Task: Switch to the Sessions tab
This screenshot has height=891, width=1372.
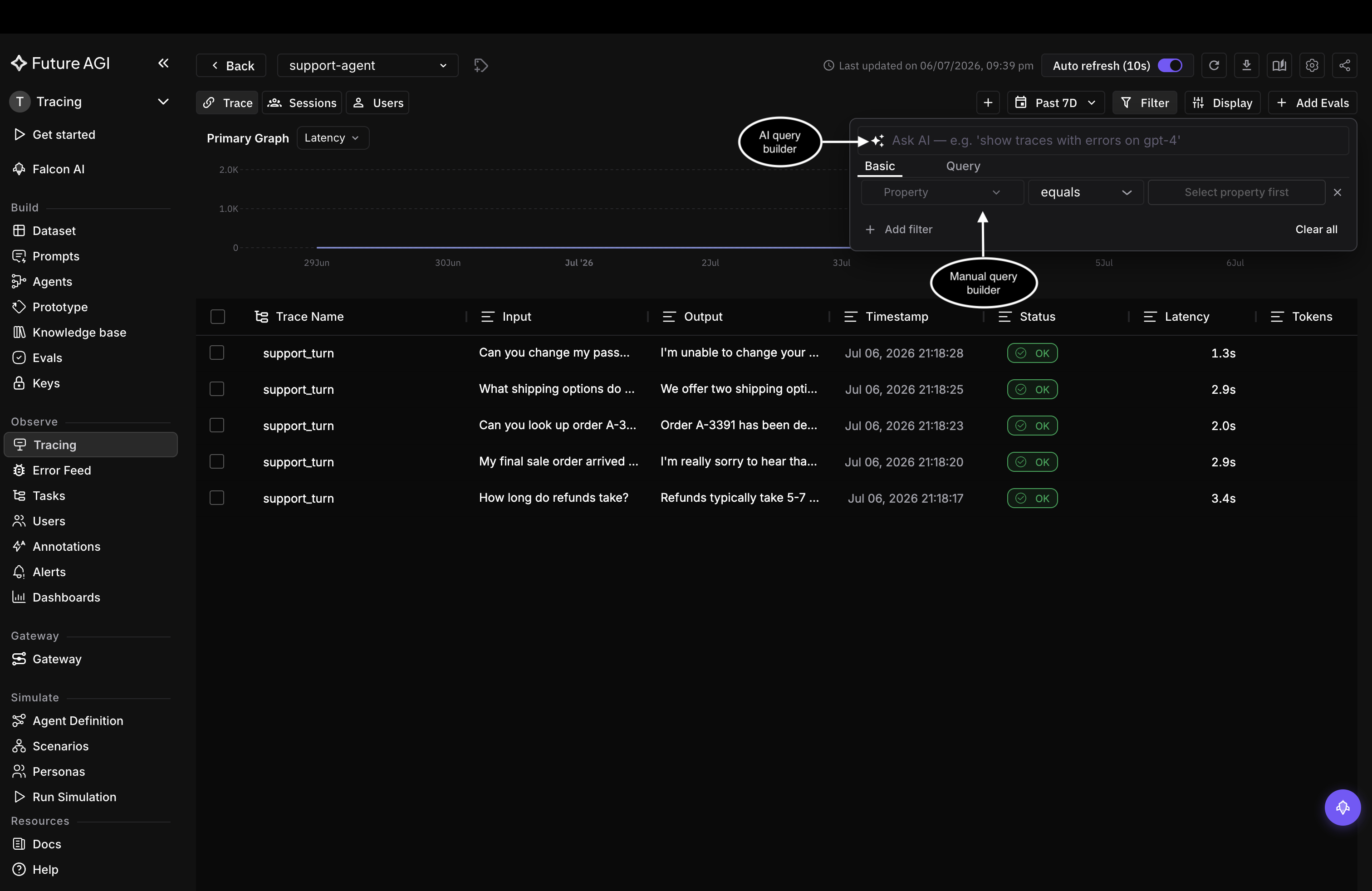Action: (x=302, y=103)
